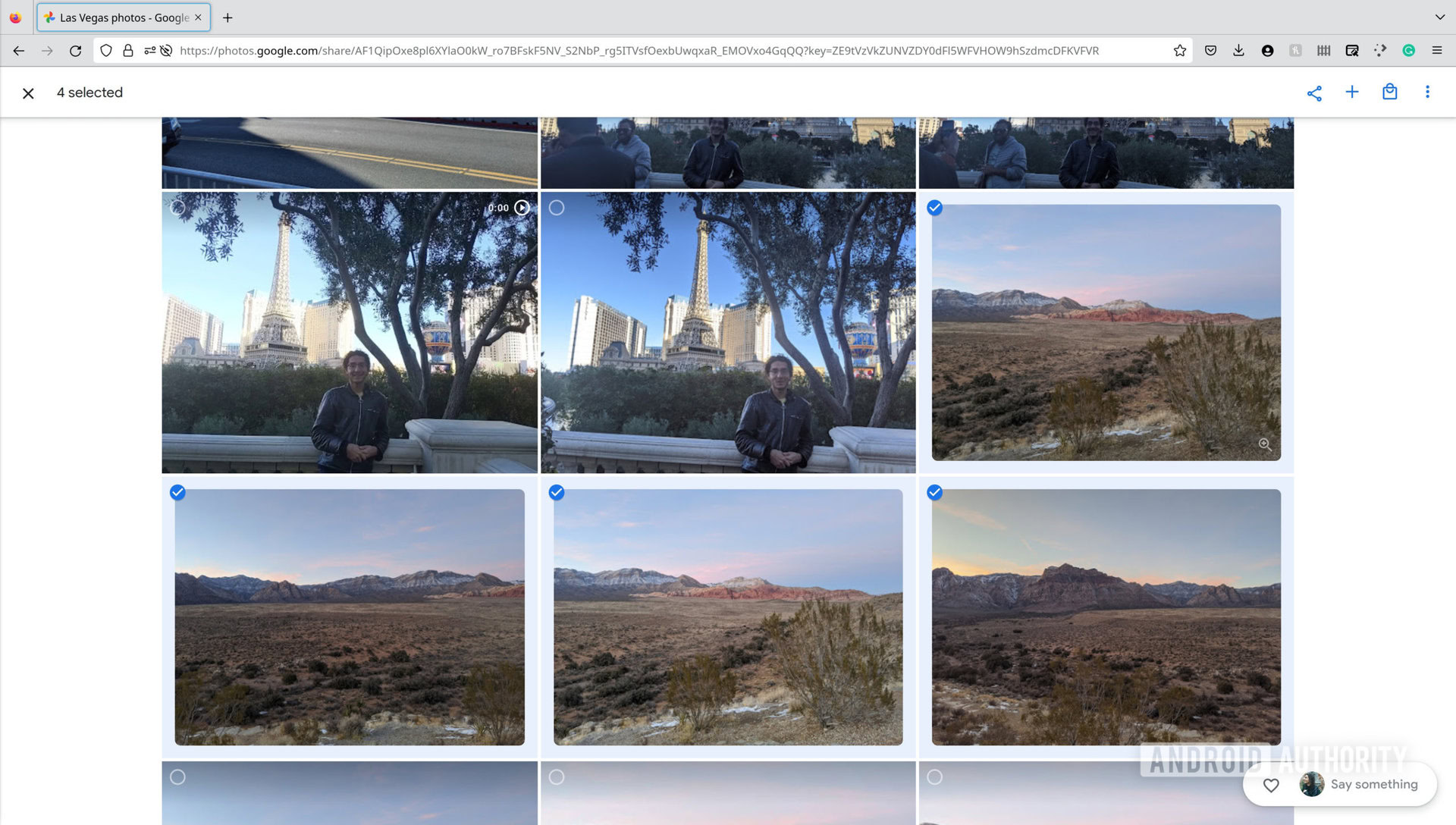1456x825 pixels.
Task: Click the Say something comment field
Action: [x=1373, y=784]
